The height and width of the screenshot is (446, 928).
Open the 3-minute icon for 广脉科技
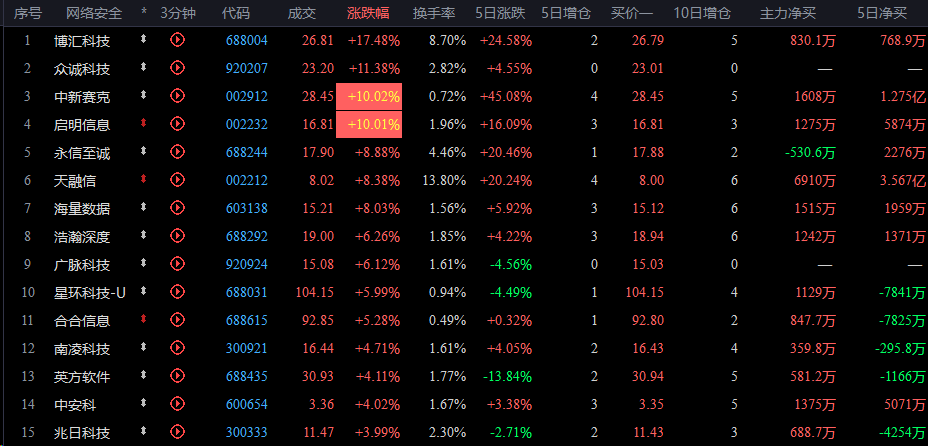pos(178,264)
